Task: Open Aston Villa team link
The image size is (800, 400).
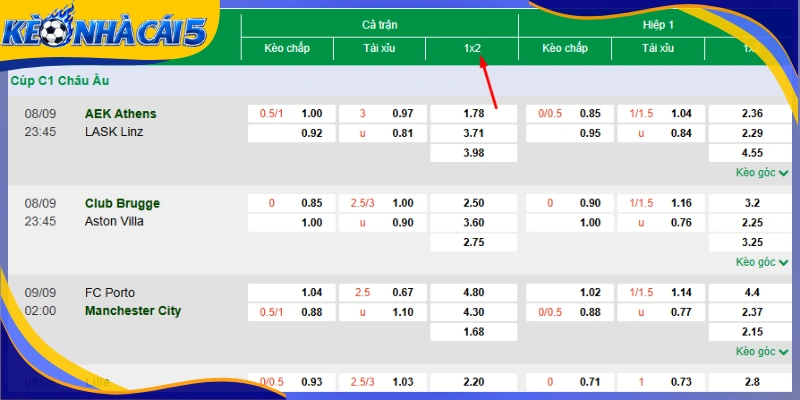Action: pyautogui.click(x=114, y=221)
